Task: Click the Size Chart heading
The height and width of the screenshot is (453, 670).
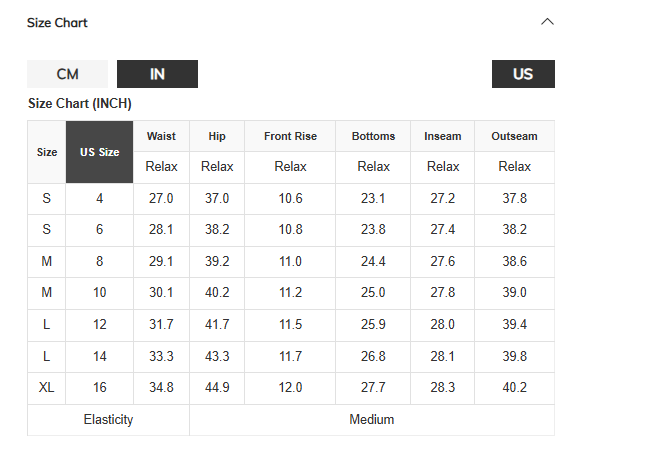Action: [x=58, y=22]
